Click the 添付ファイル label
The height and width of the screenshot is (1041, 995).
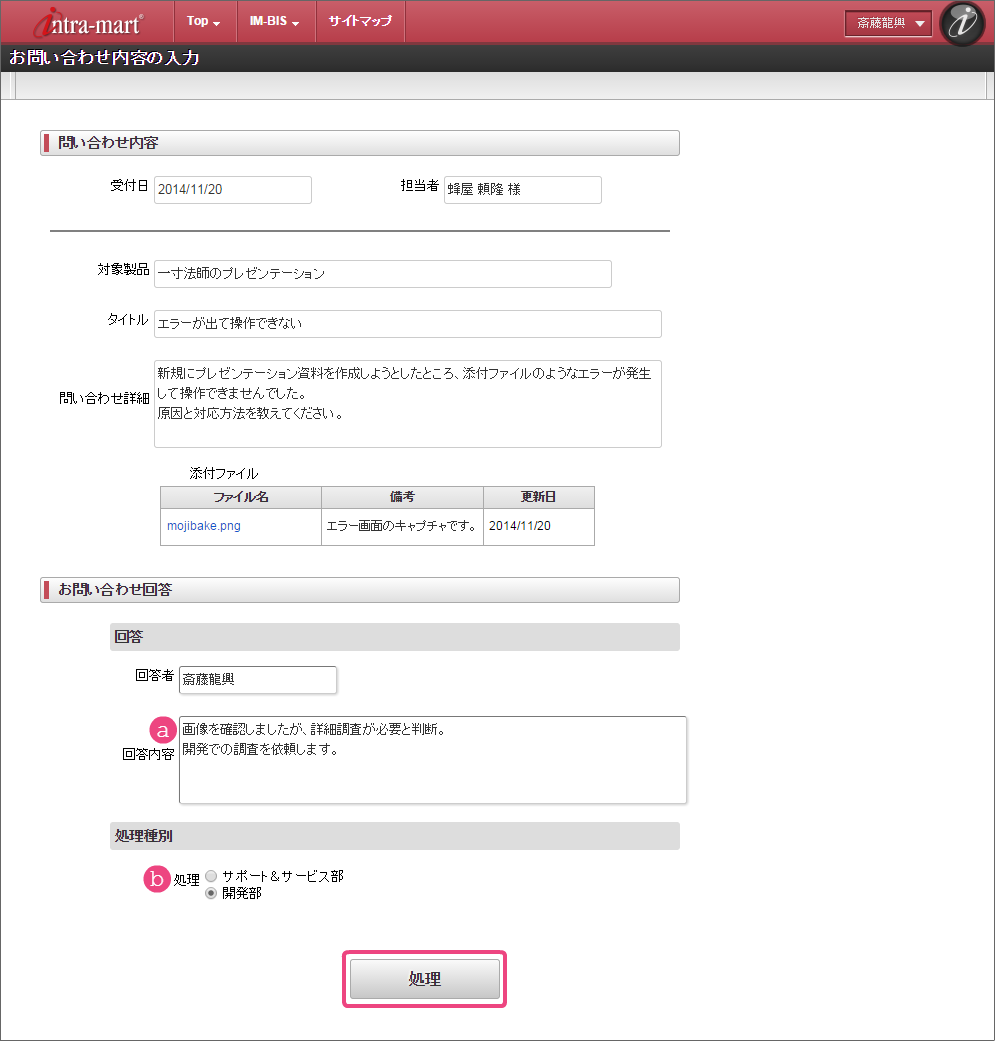[x=224, y=473]
